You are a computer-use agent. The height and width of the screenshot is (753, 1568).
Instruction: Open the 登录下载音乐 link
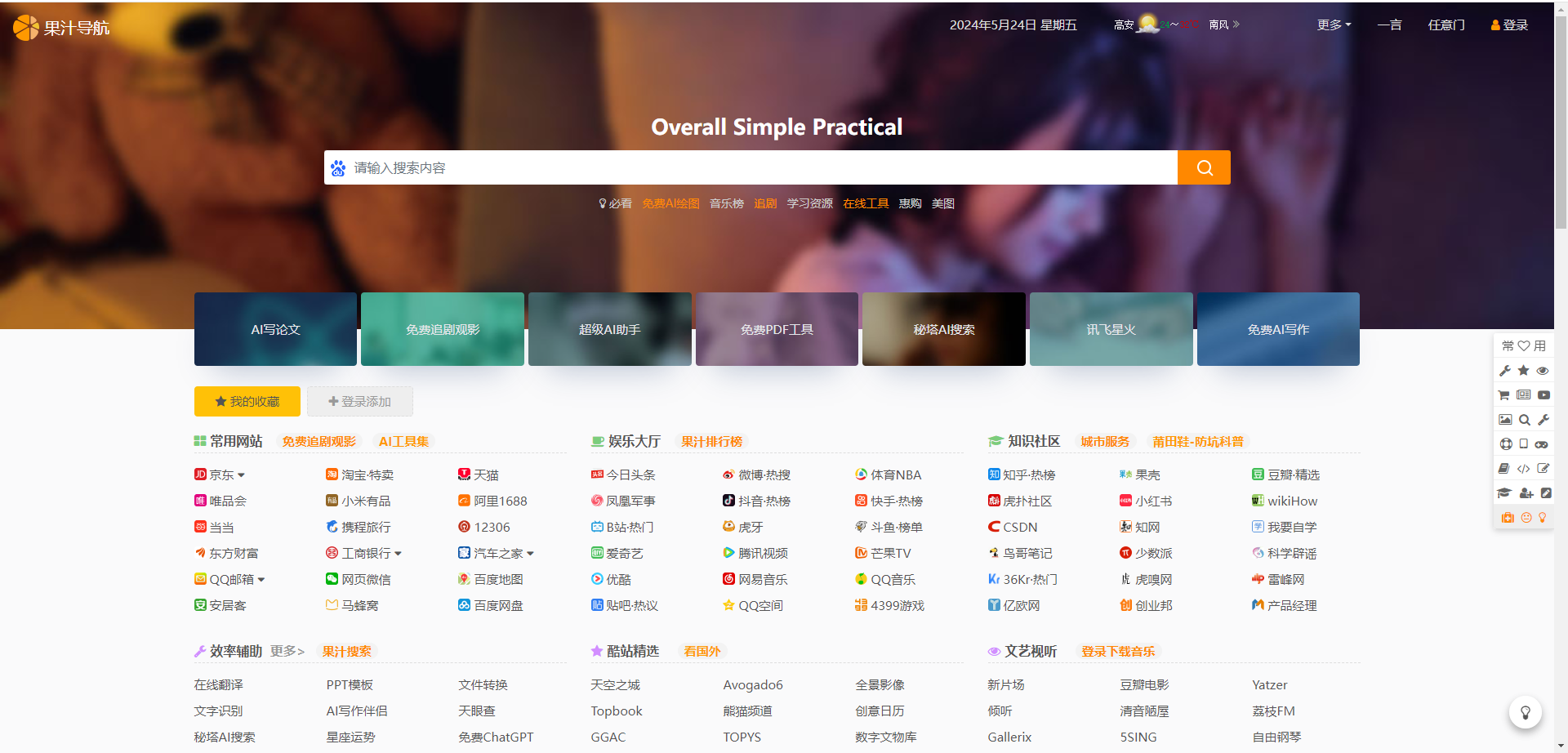click(x=1118, y=652)
